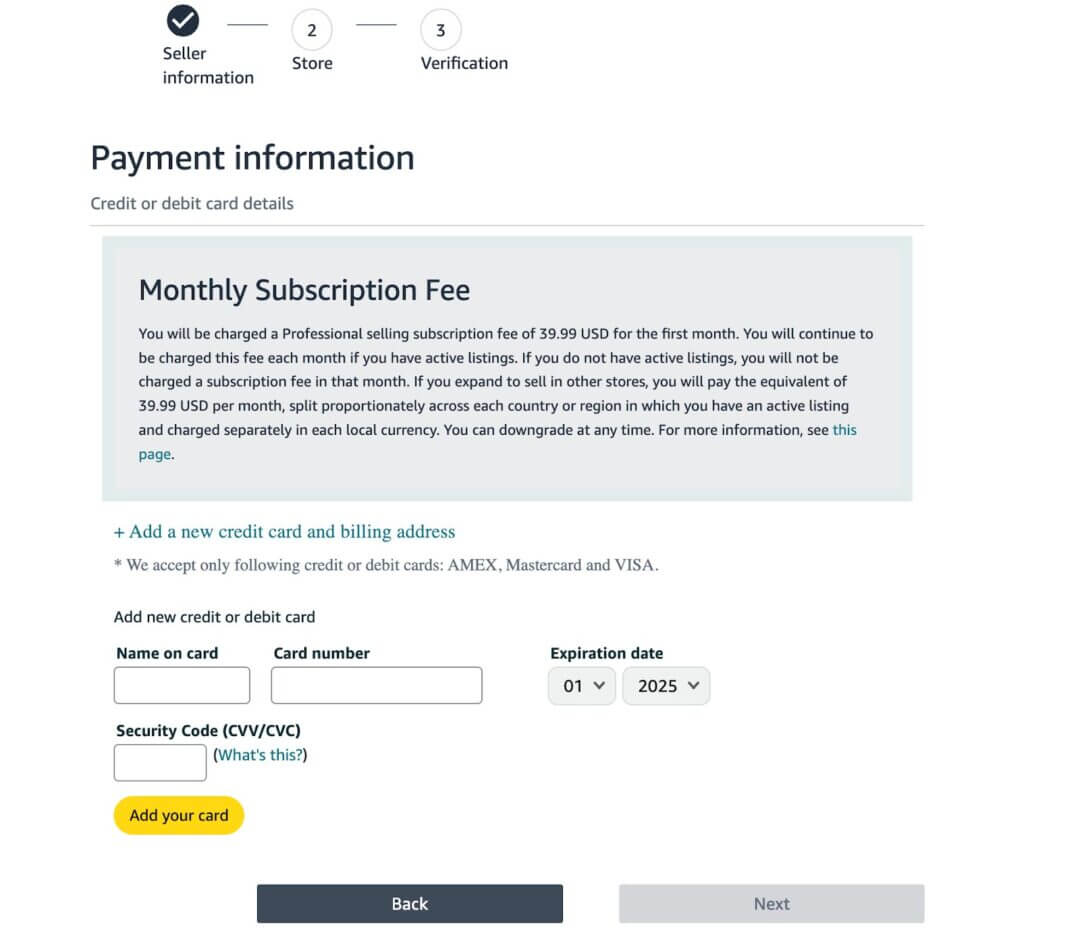Expand the add new credit card and billing address section
The width and height of the screenshot is (1080, 940).
pyautogui.click(x=284, y=531)
